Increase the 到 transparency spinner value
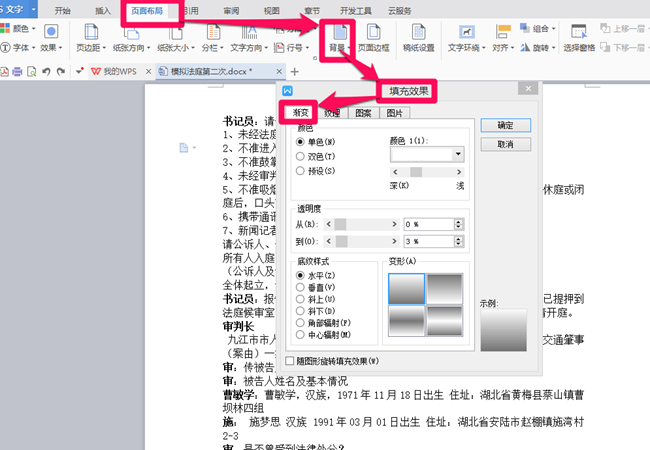 (458, 239)
